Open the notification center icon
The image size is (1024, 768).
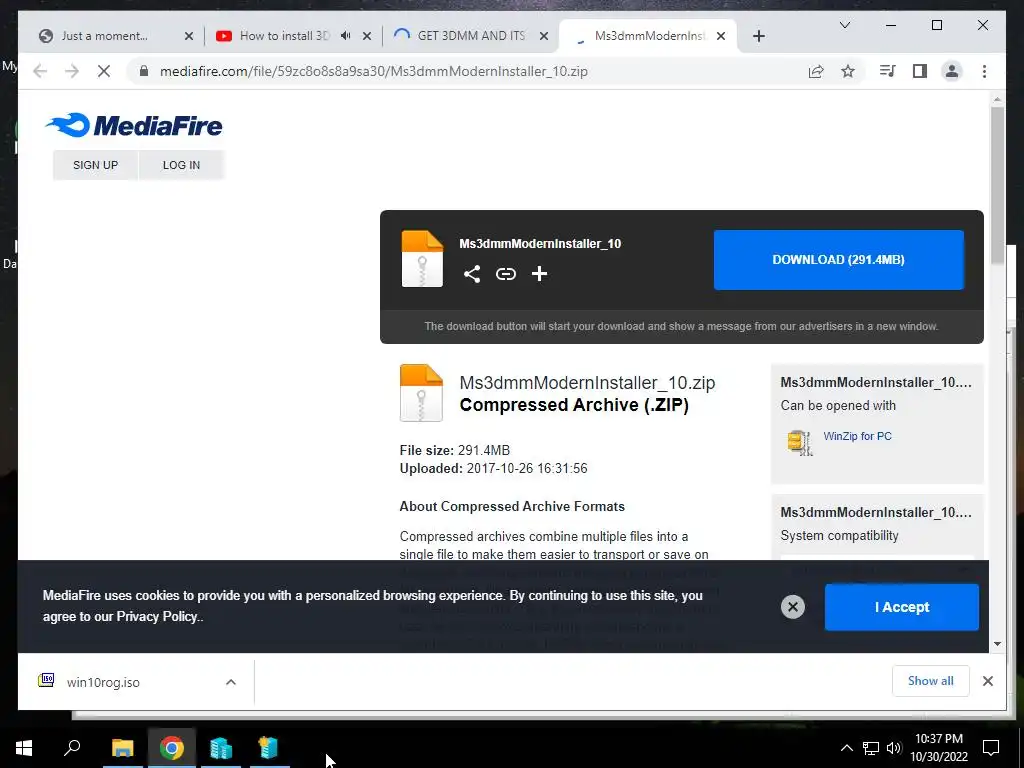[991, 748]
